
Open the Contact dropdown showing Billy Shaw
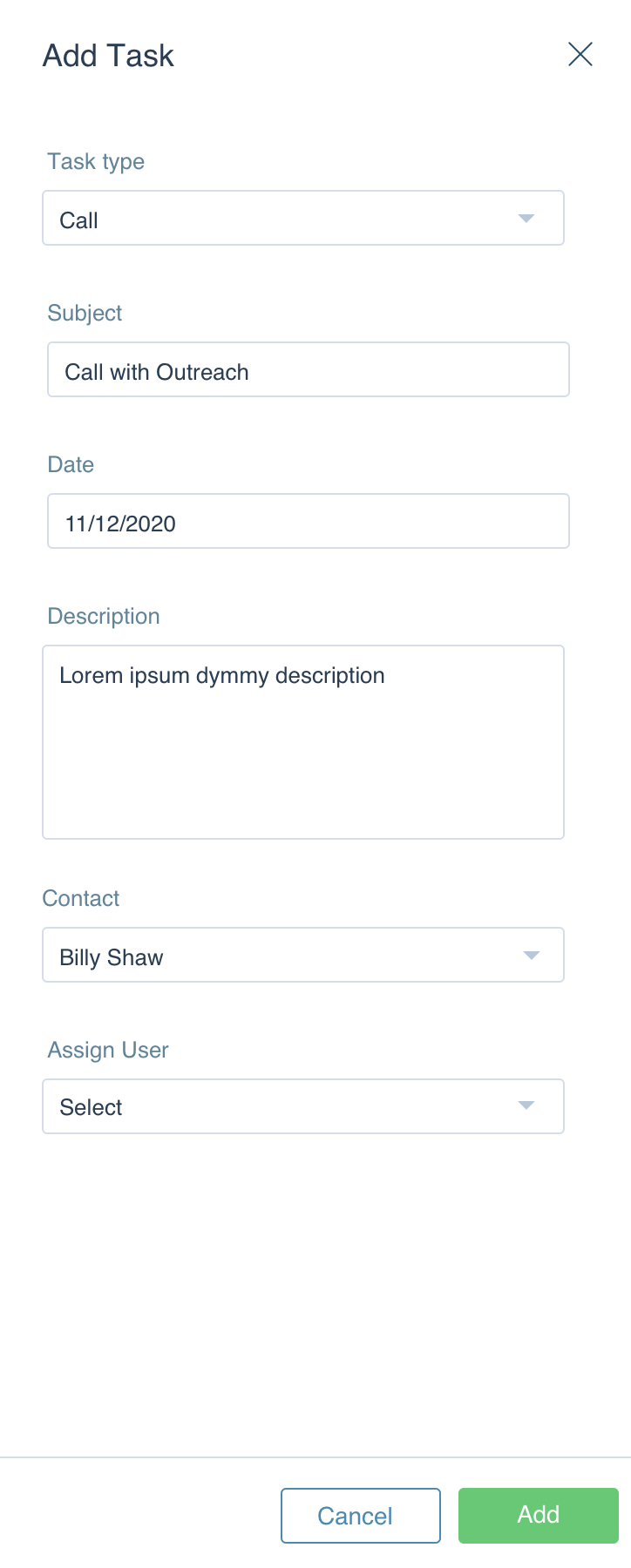point(303,955)
